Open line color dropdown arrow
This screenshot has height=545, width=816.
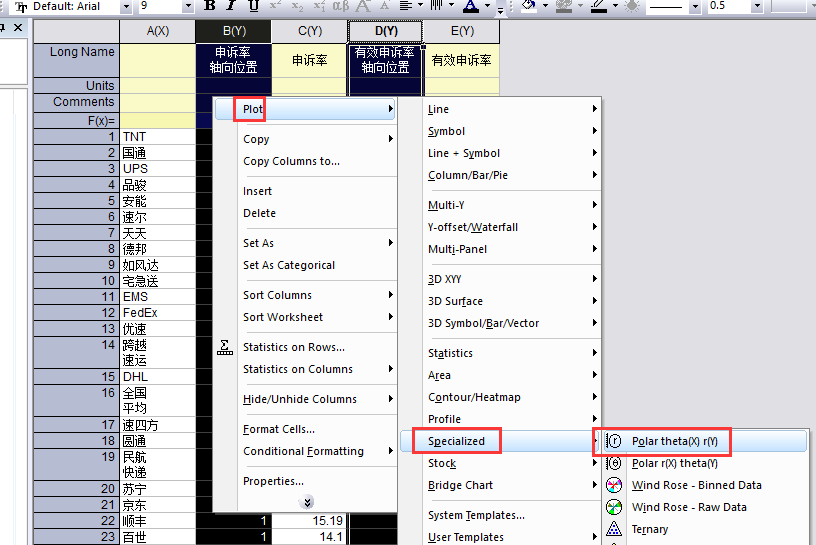pos(616,6)
